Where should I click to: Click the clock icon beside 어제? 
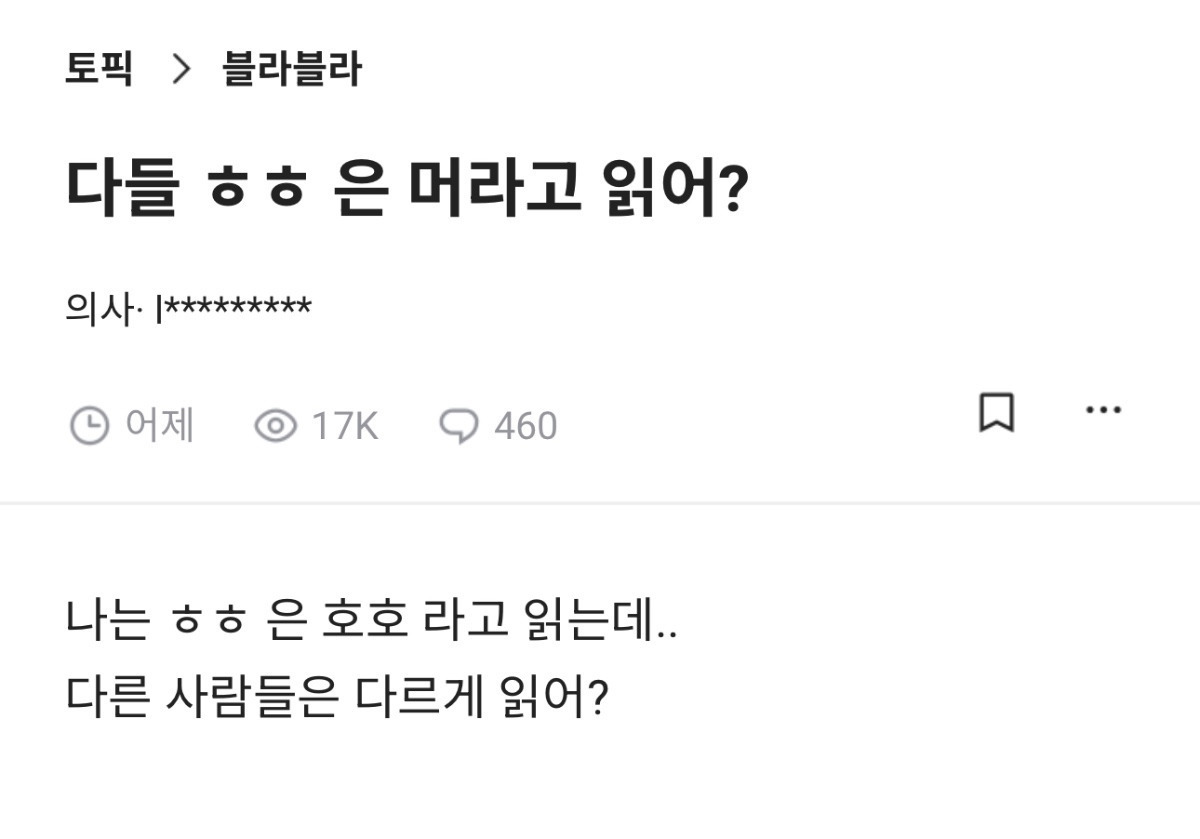90,425
